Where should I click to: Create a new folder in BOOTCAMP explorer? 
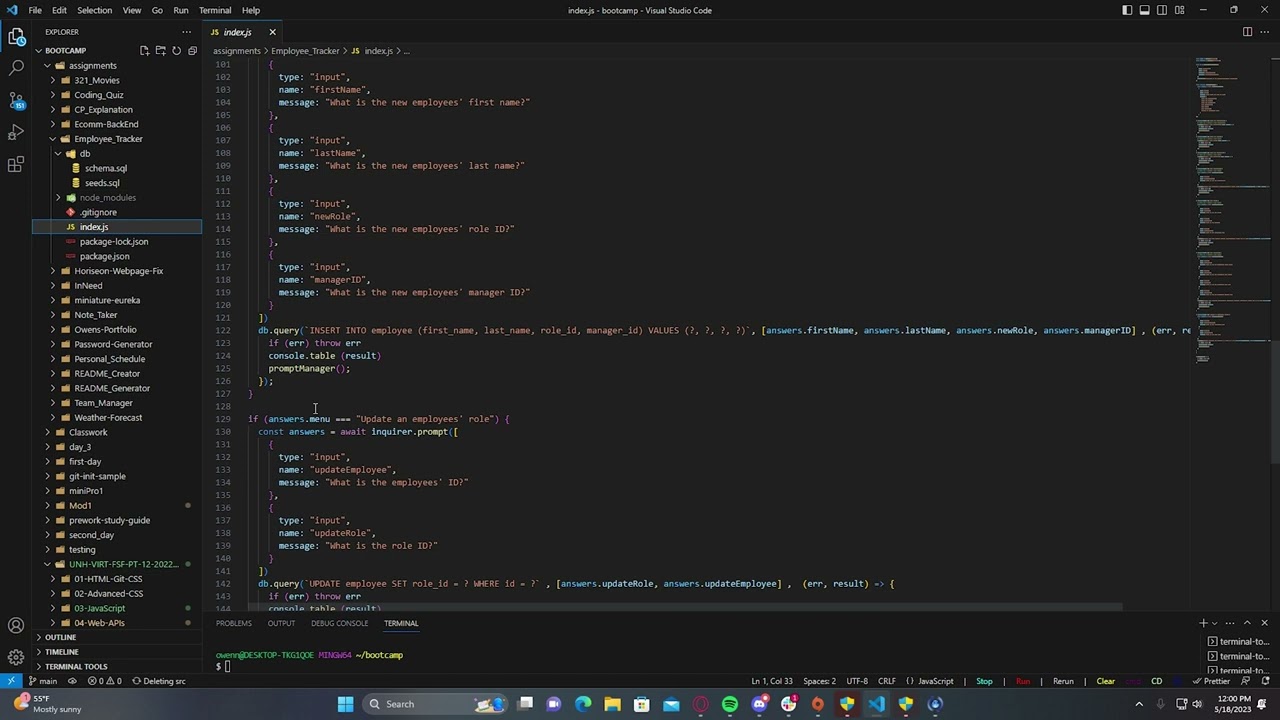[160, 51]
